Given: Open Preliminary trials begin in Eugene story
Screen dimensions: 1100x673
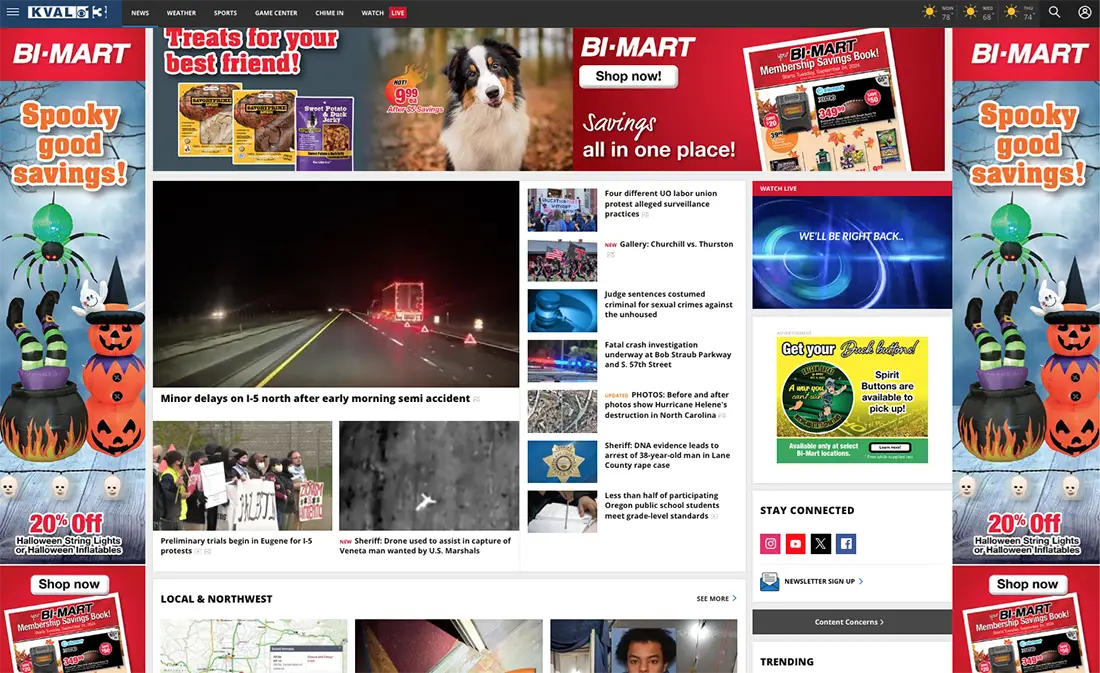Looking at the screenshot, I should [236, 545].
